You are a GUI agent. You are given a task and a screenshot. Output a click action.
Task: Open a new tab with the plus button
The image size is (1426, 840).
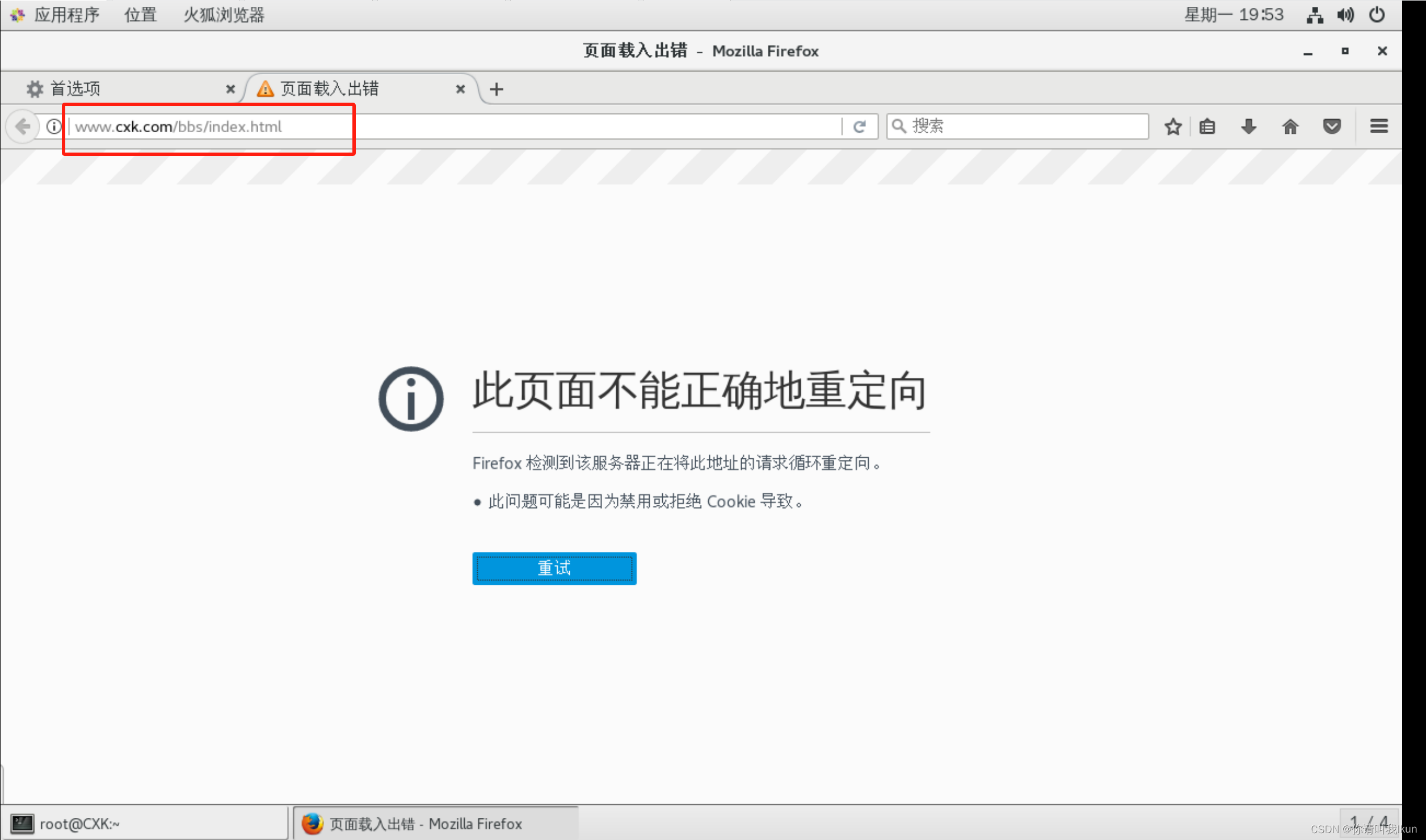click(x=497, y=88)
